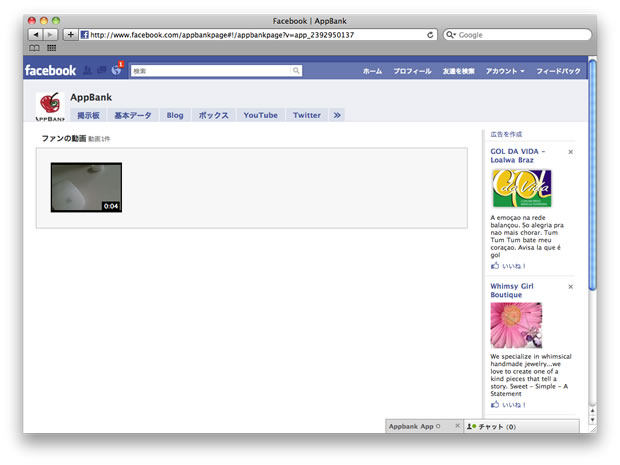The image size is (620, 465).
Task: Switch to the Twitter tab
Action: click(307, 115)
